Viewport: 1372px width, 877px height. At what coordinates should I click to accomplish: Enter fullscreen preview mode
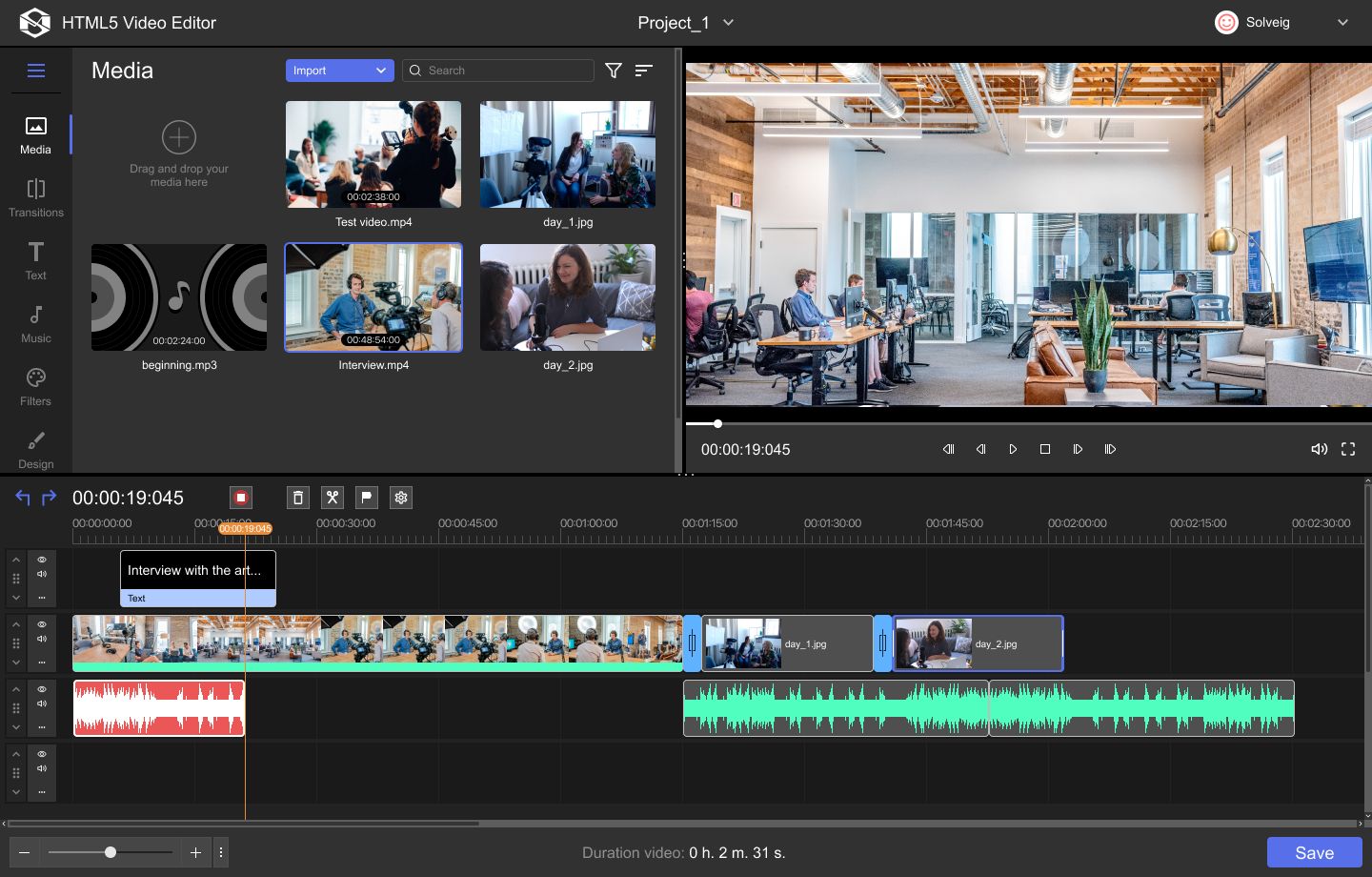pyautogui.click(x=1348, y=449)
